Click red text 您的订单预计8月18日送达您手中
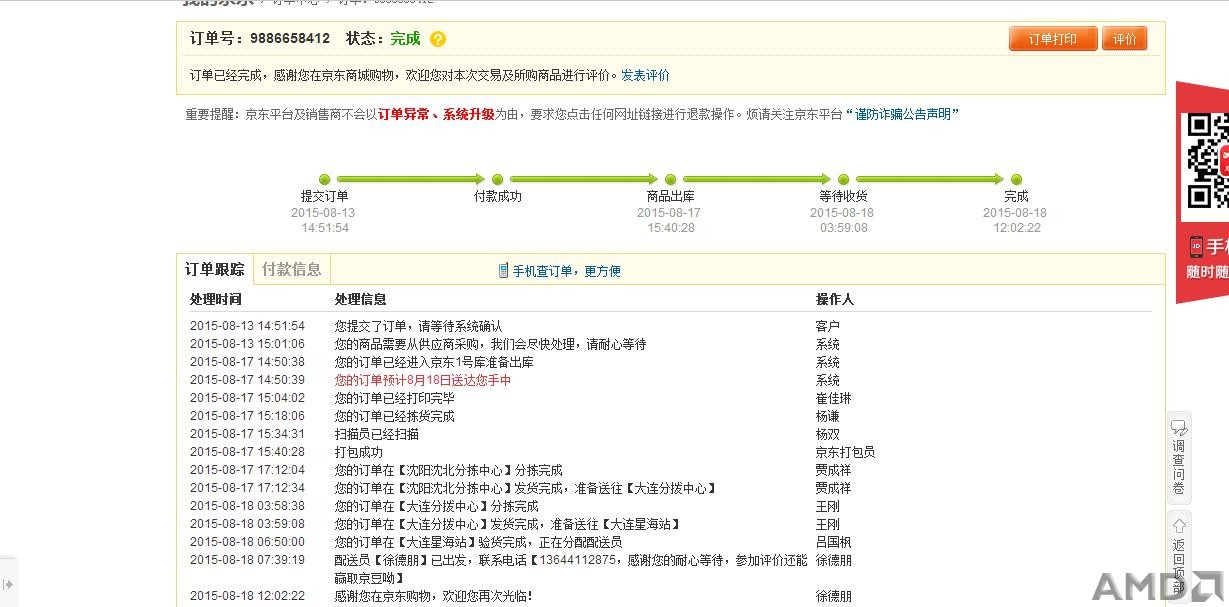Viewport: 1229px width, 607px height. coord(423,380)
